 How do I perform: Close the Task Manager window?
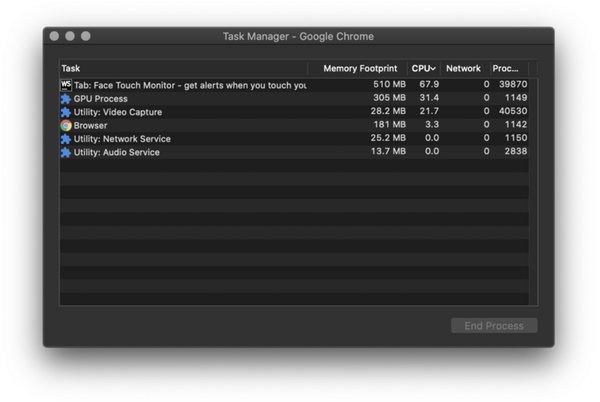pos(54,36)
